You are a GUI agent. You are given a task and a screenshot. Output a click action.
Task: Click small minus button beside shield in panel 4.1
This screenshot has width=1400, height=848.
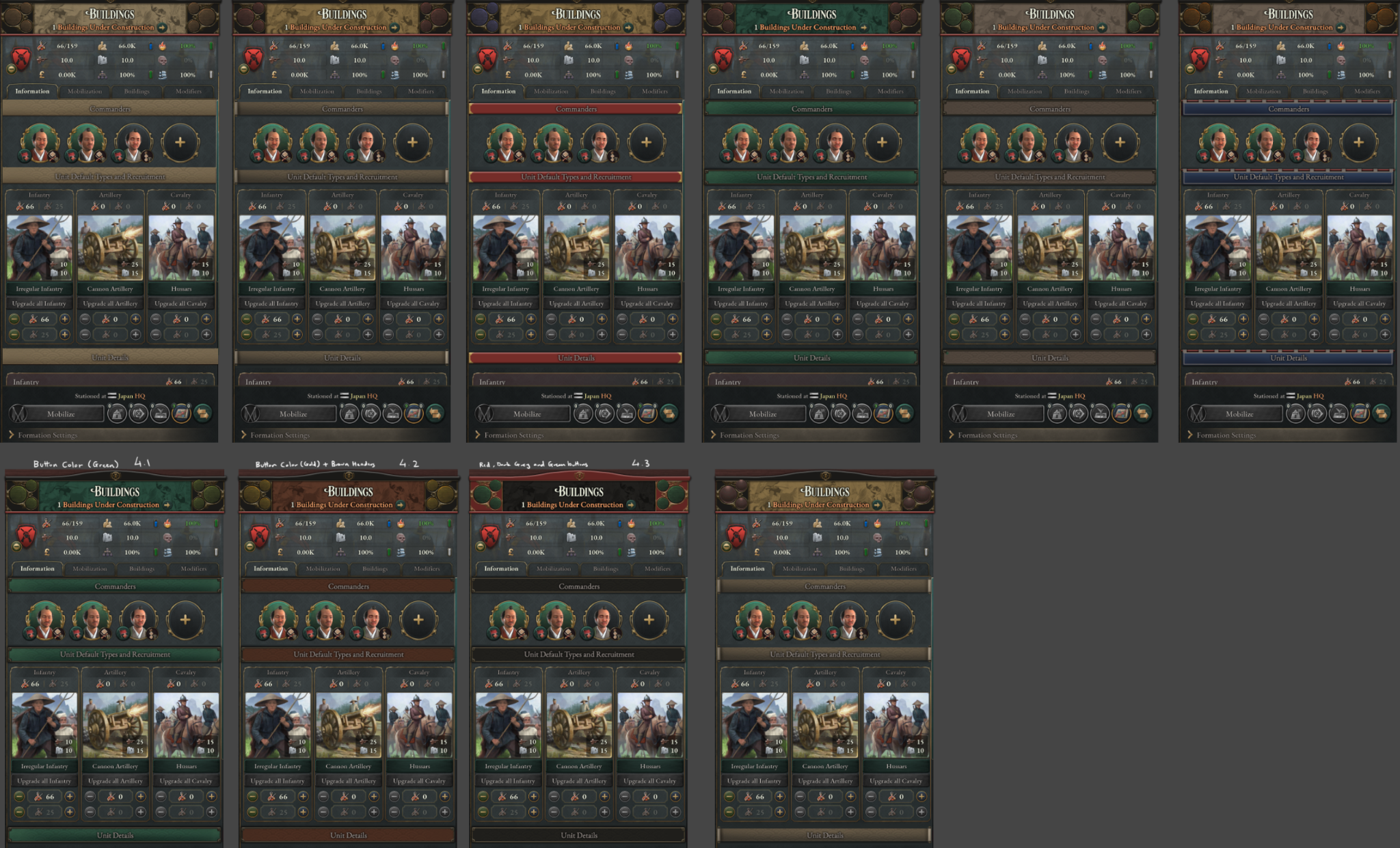click(16, 546)
